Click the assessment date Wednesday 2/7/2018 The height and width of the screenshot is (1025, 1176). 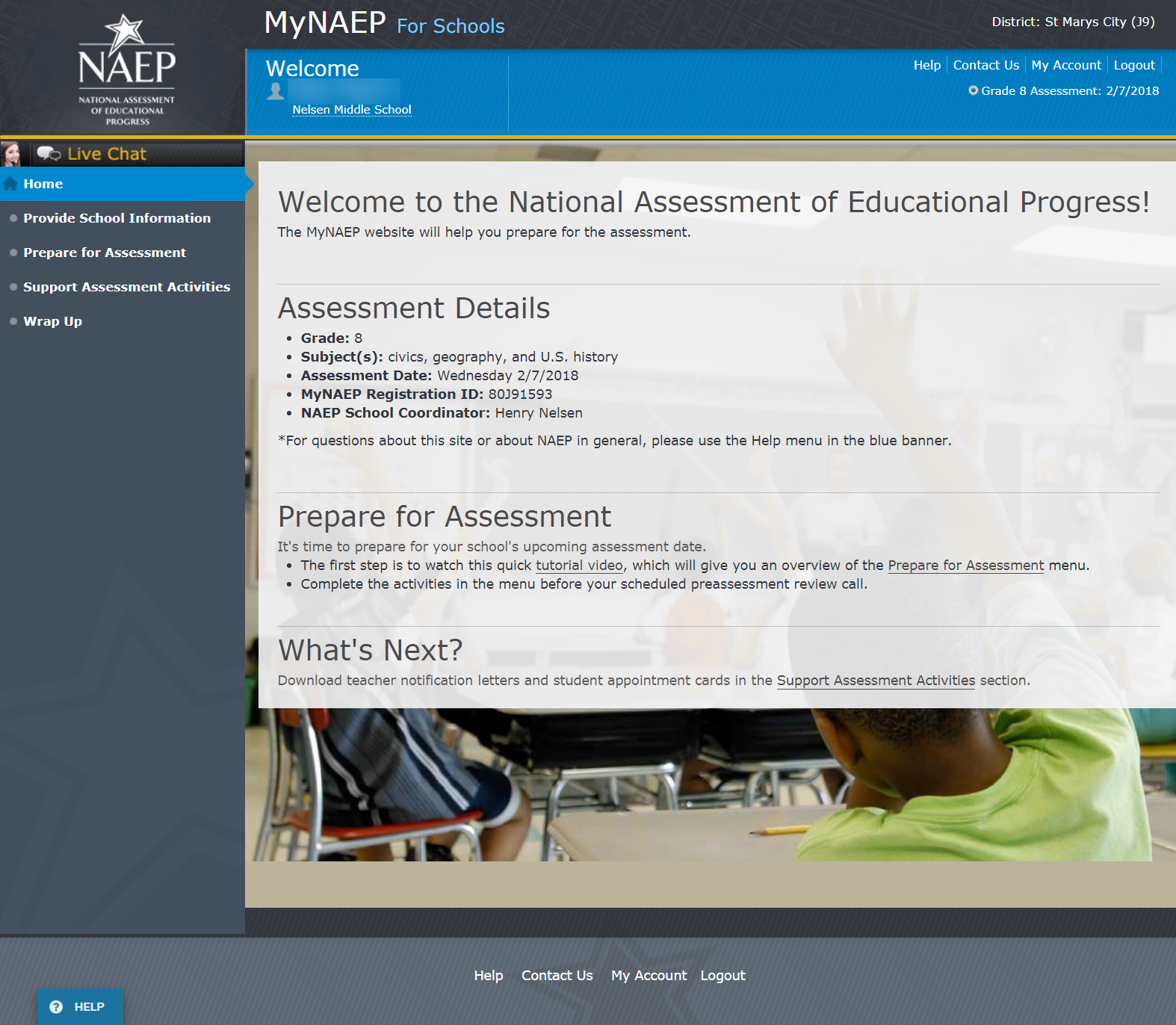507,376
